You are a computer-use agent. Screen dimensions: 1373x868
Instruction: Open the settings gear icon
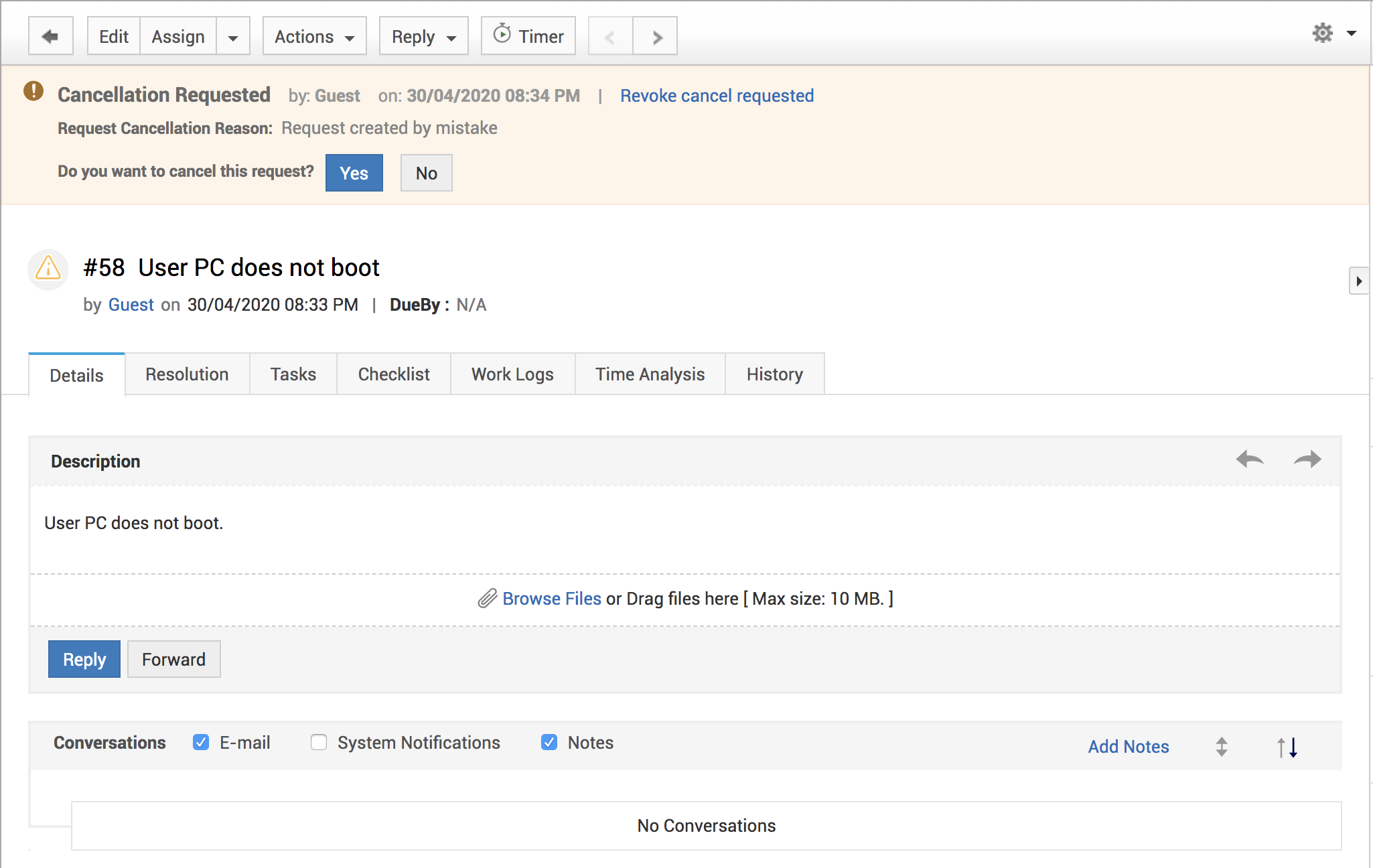coord(1323,33)
